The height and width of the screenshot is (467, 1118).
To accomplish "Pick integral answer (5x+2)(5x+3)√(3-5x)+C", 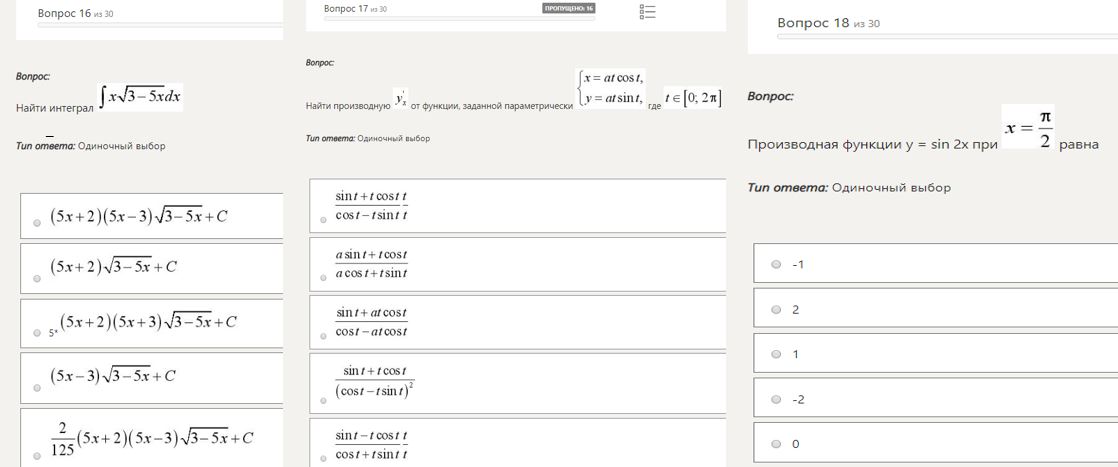I will point(37,332).
